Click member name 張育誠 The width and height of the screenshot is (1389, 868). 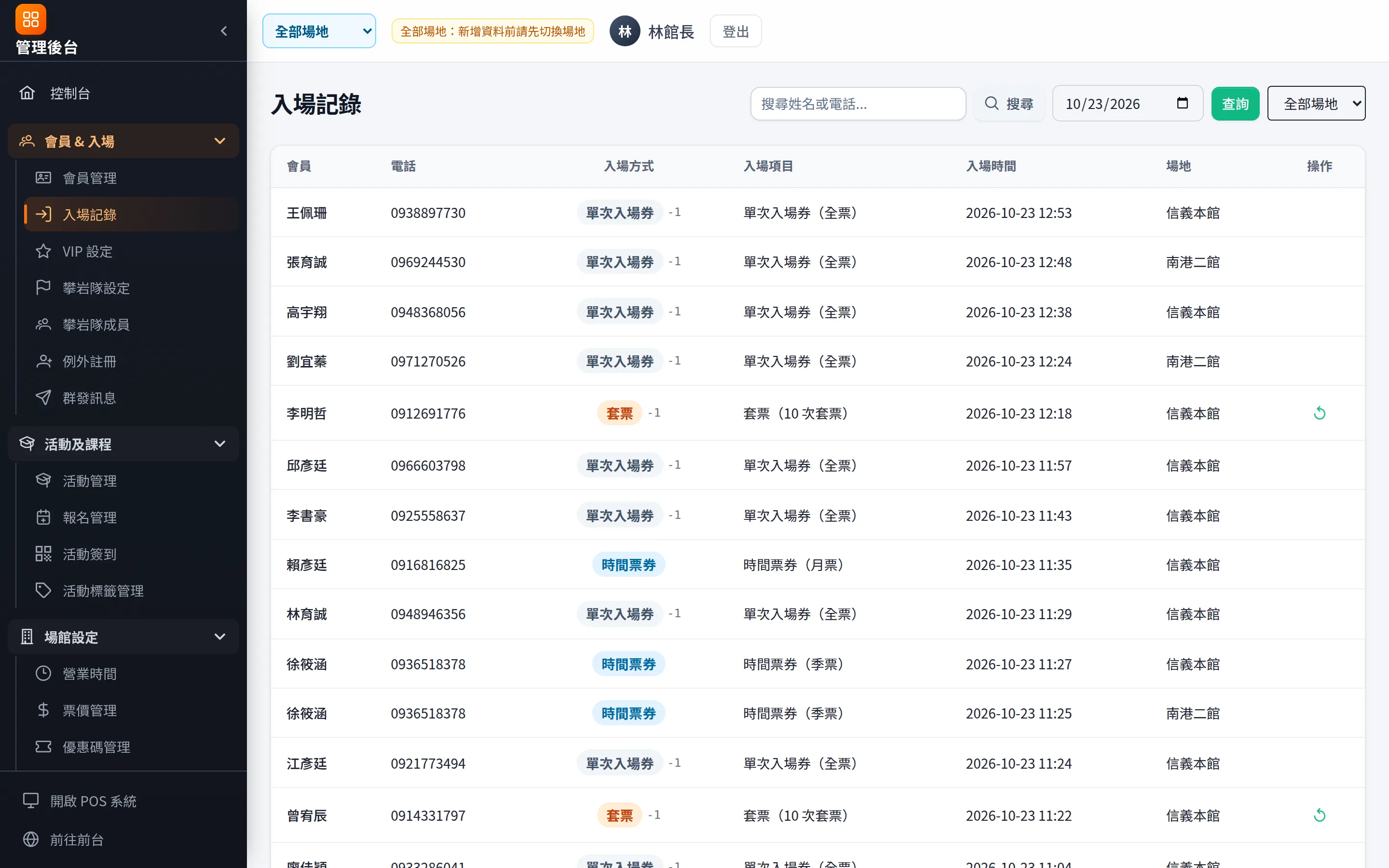pyautogui.click(x=307, y=262)
